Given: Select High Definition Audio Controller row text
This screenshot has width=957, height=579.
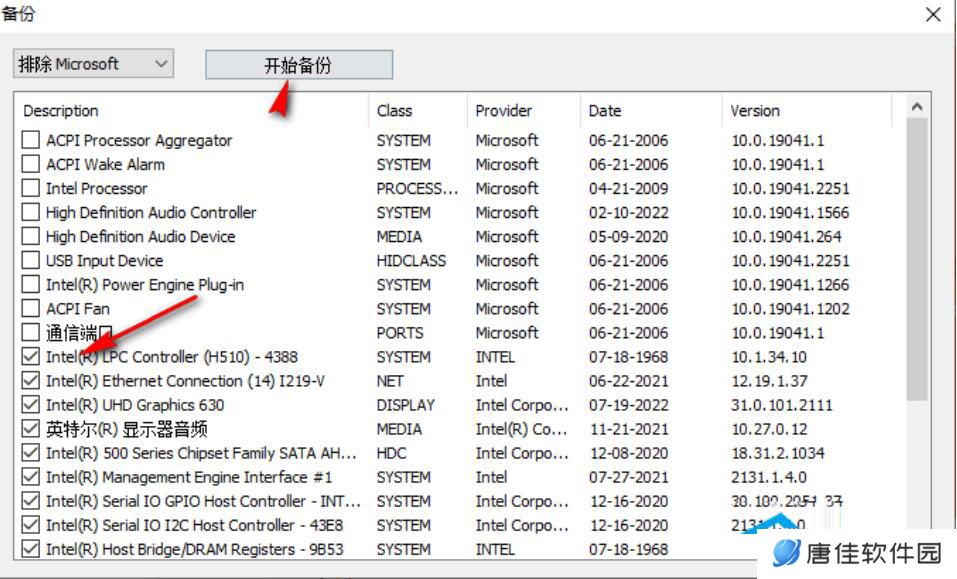Looking at the screenshot, I should [151, 212].
